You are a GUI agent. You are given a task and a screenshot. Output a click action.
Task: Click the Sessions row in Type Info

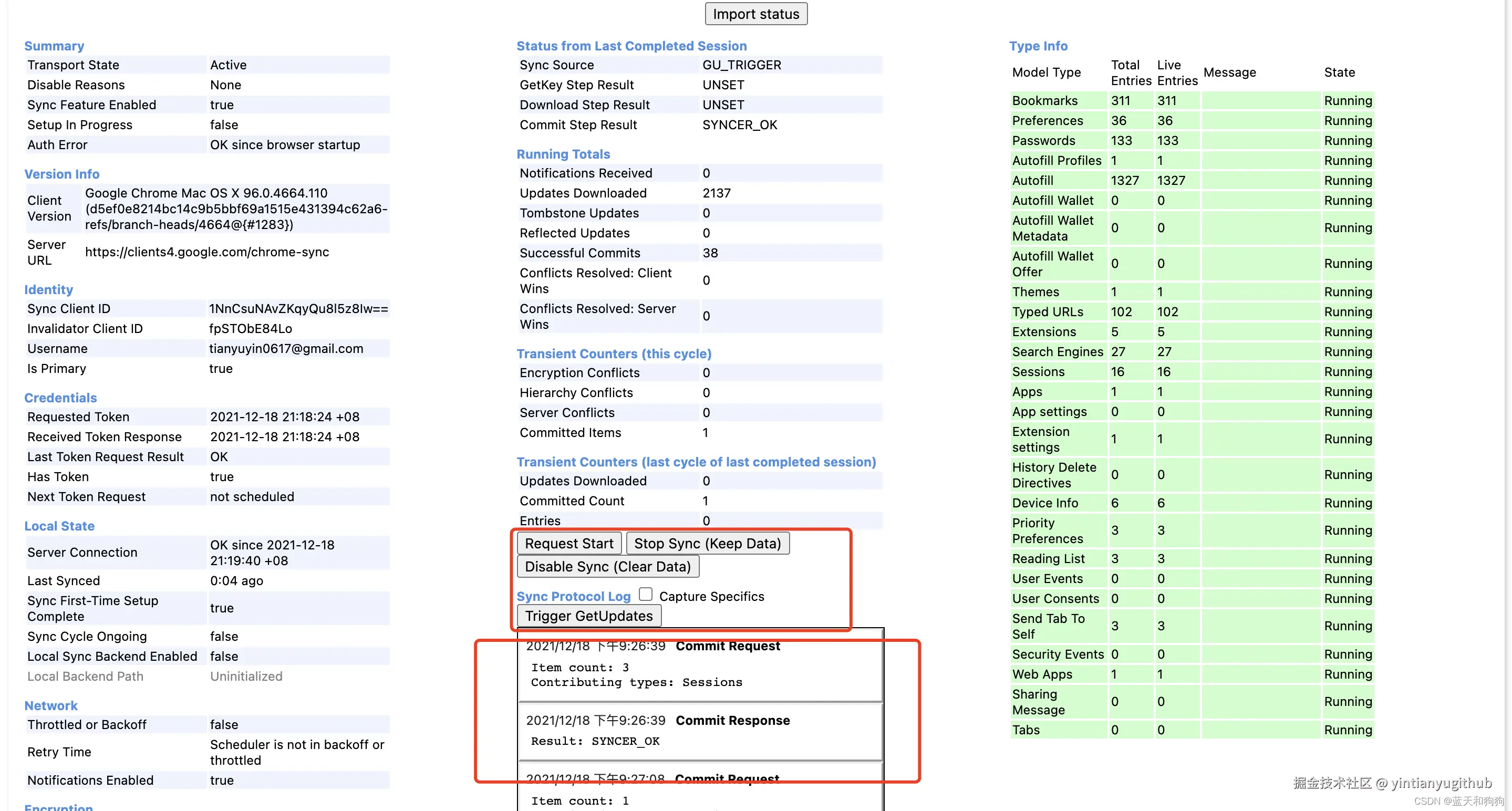[x=1038, y=371]
